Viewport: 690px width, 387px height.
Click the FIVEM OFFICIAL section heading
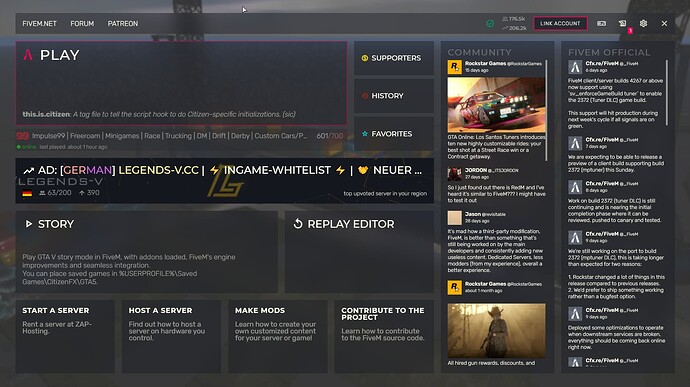(x=609, y=52)
